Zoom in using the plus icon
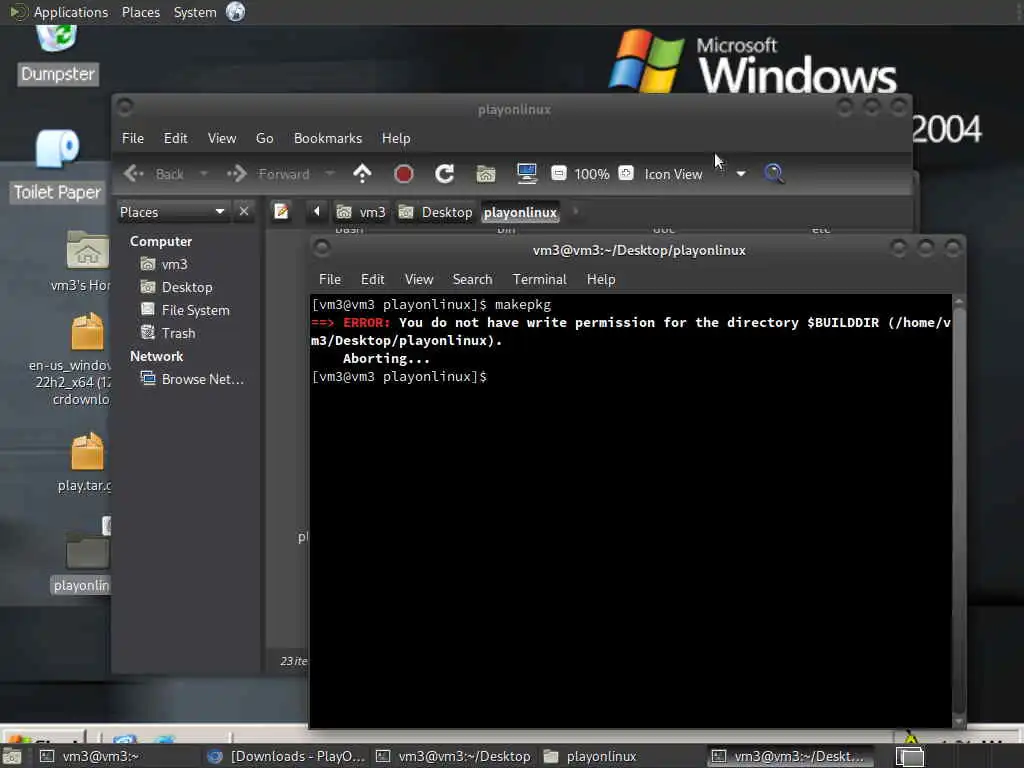Viewport: 1024px width, 768px height. point(626,173)
